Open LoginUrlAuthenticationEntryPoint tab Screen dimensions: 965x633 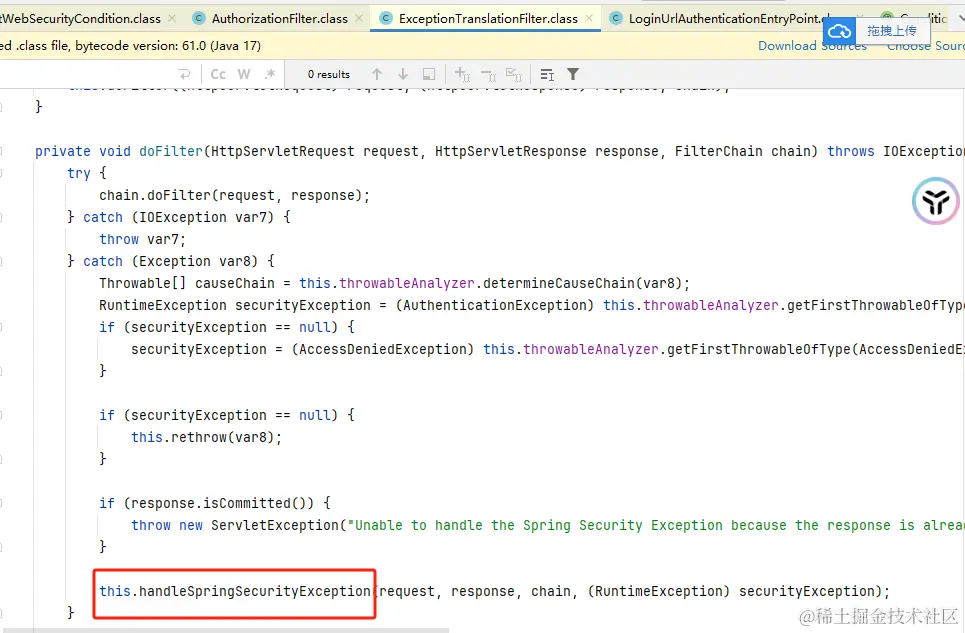[x=724, y=18]
